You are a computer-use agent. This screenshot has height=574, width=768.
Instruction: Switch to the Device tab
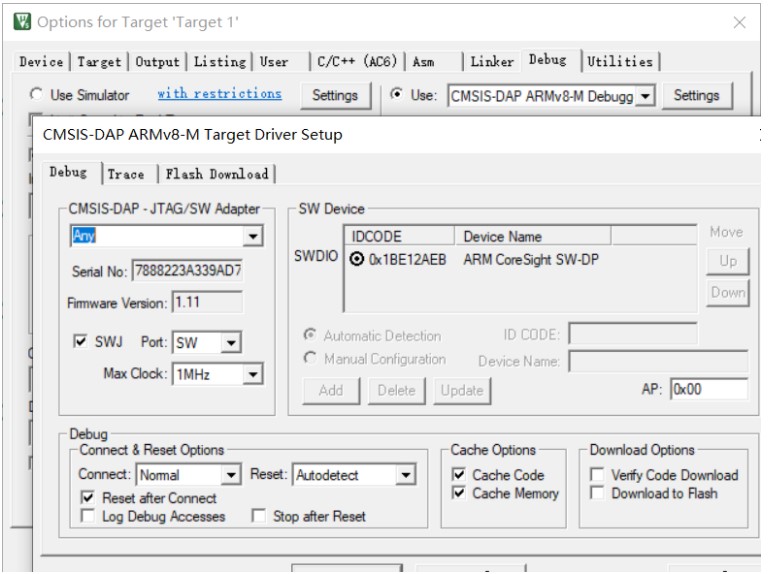(41, 62)
